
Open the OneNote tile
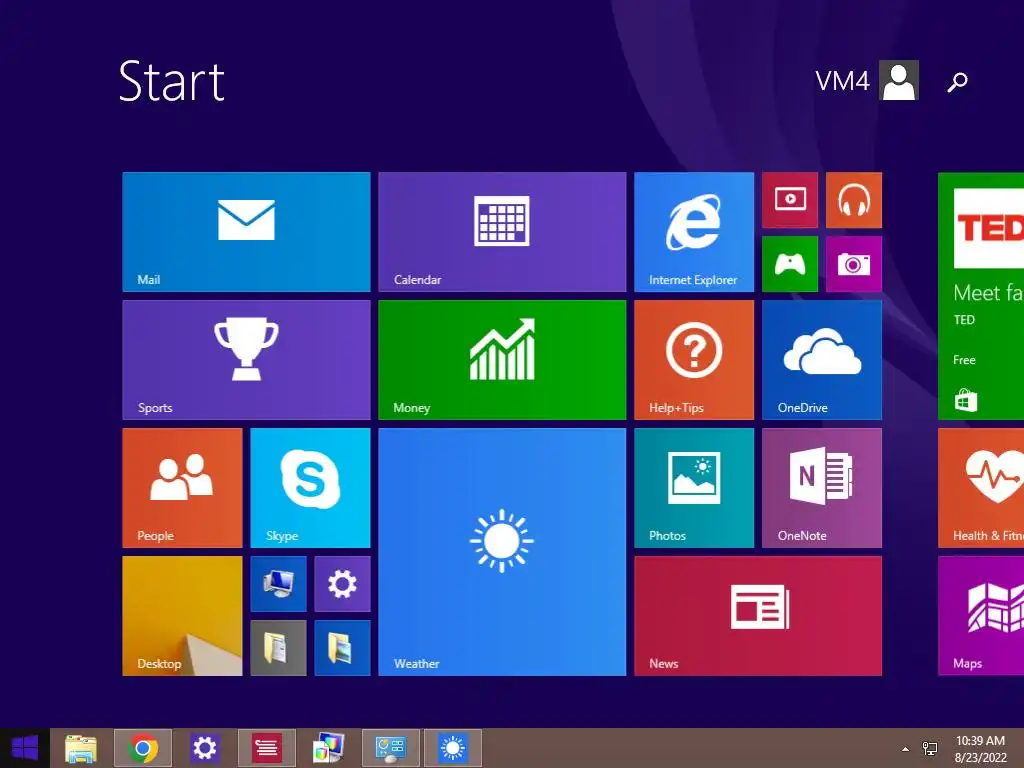pos(822,488)
